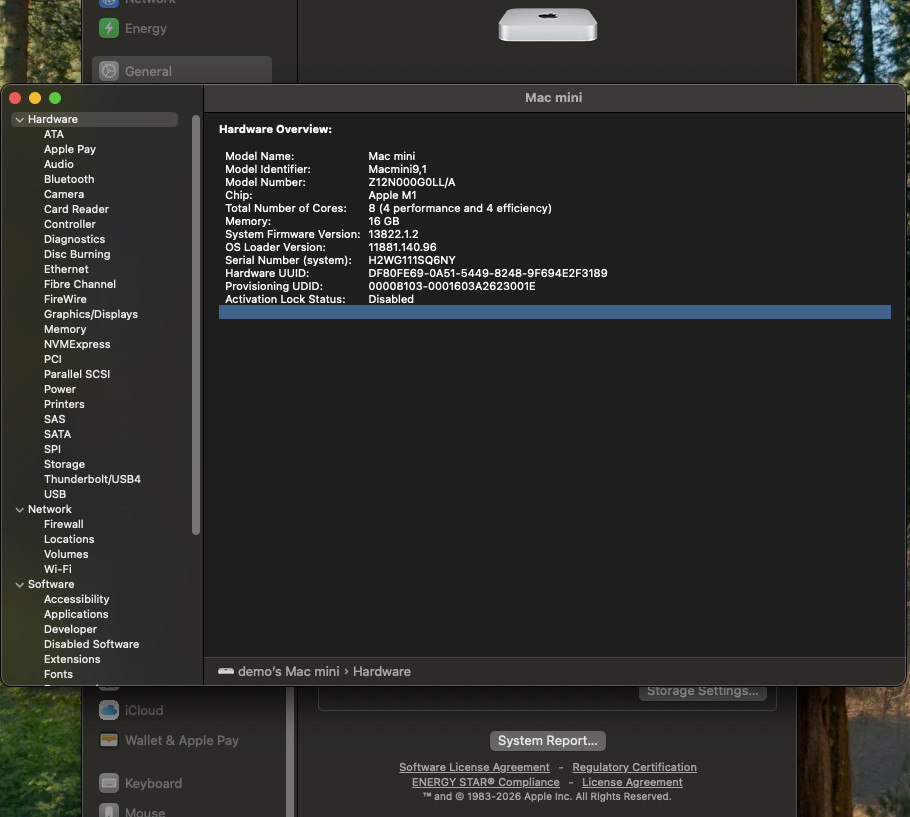Open the Software License Agreement link

click(474, 767)
